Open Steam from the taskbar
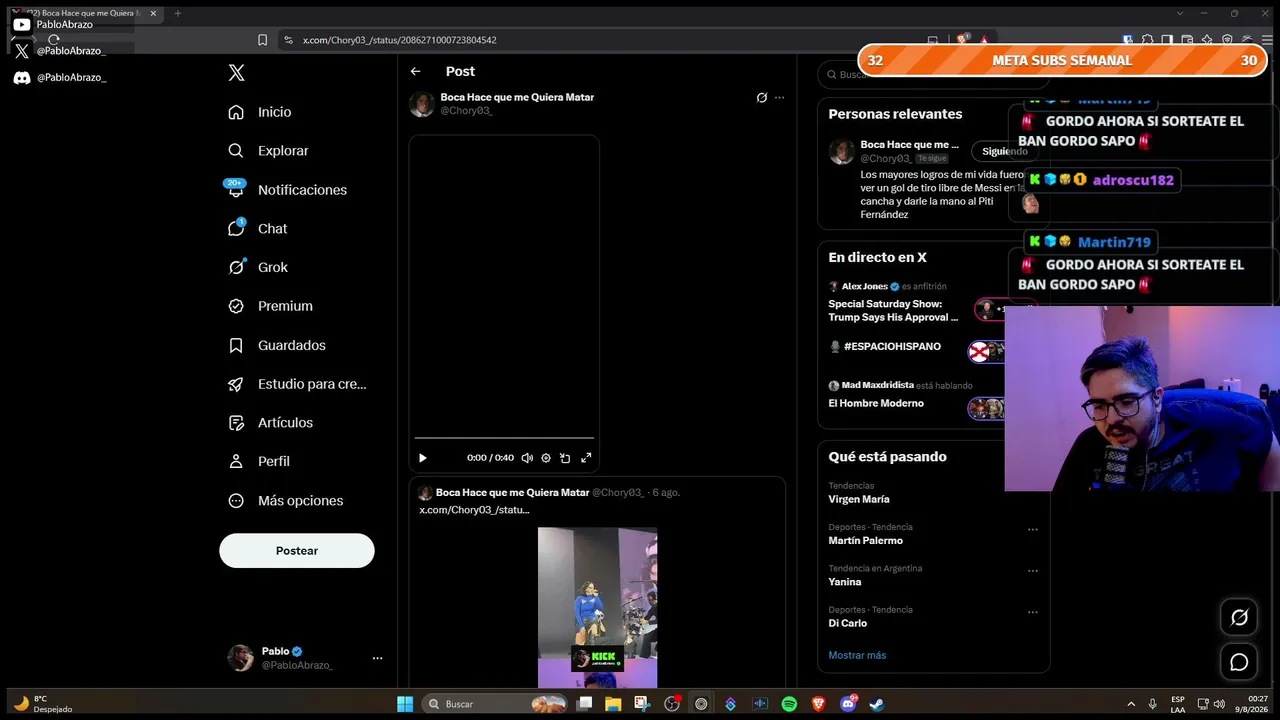 pos(876,704)
